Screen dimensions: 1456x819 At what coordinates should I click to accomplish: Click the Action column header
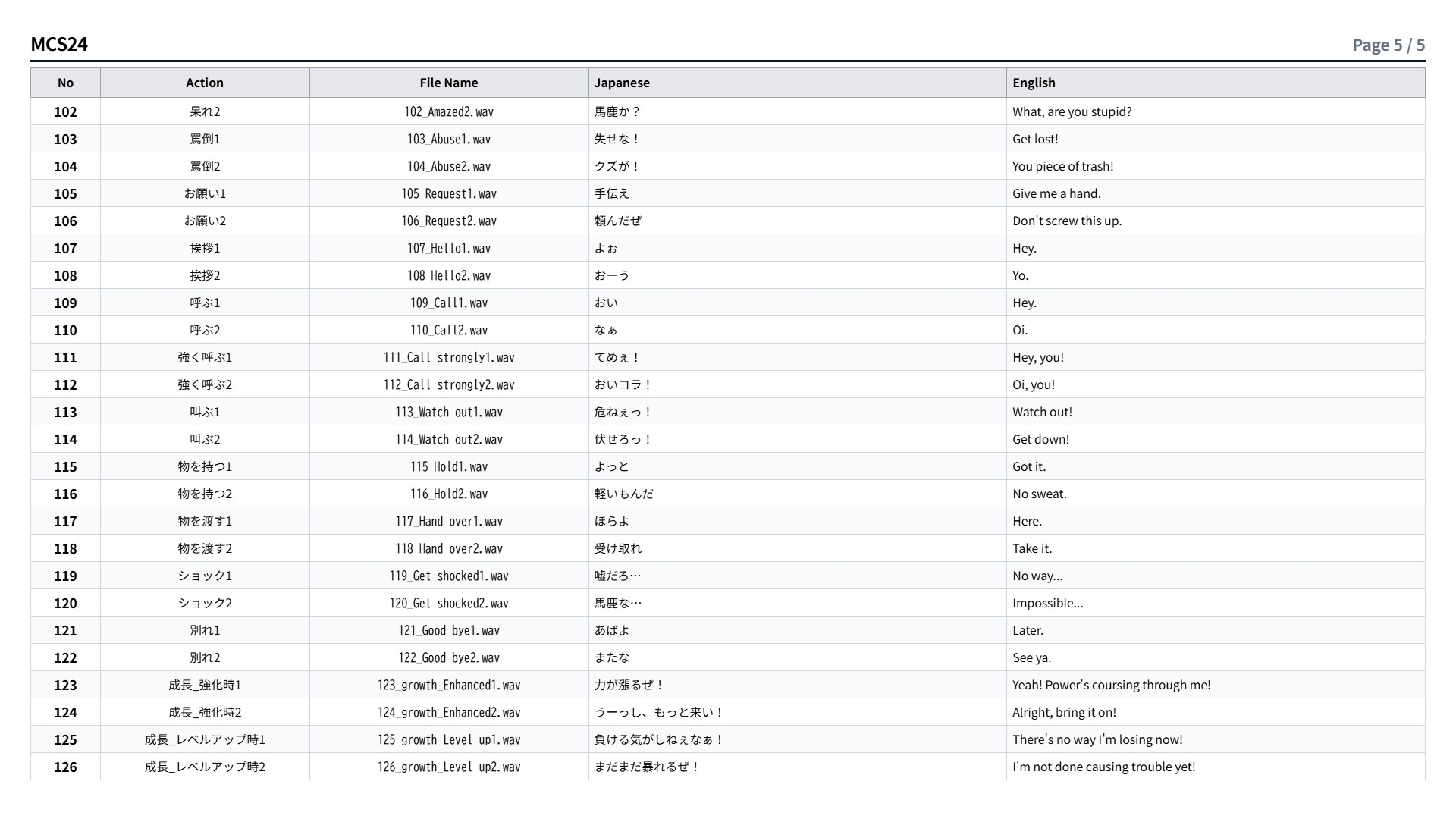tap(205, 83)
